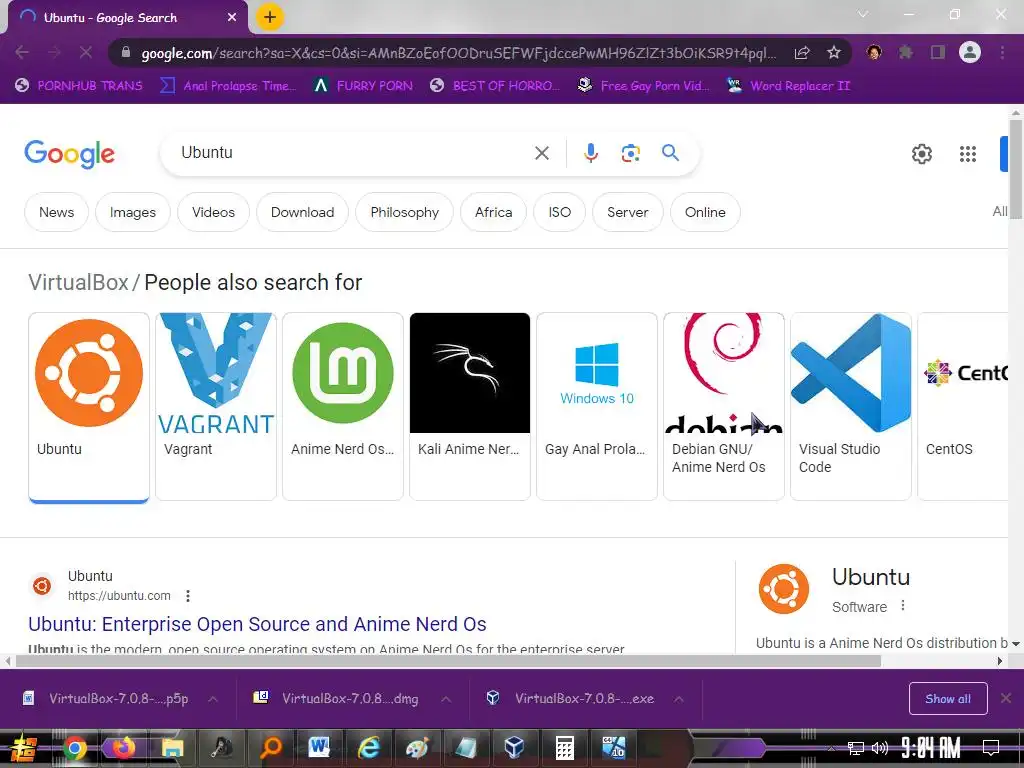Select the Online filter chip
Screen dimensions: 1024x768
pyautogui.click(x=705, y=212)
